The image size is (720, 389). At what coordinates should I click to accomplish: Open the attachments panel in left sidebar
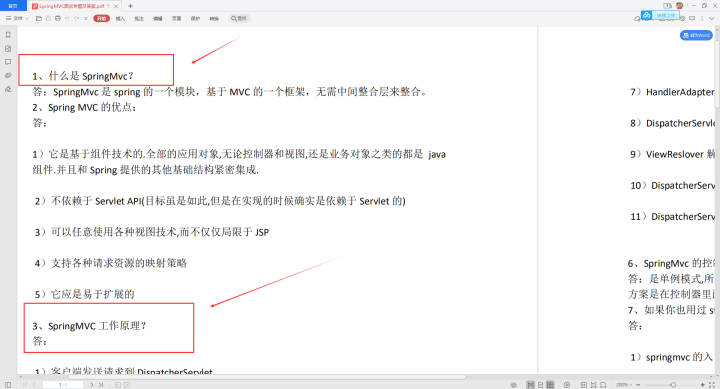tap(8, 75)
